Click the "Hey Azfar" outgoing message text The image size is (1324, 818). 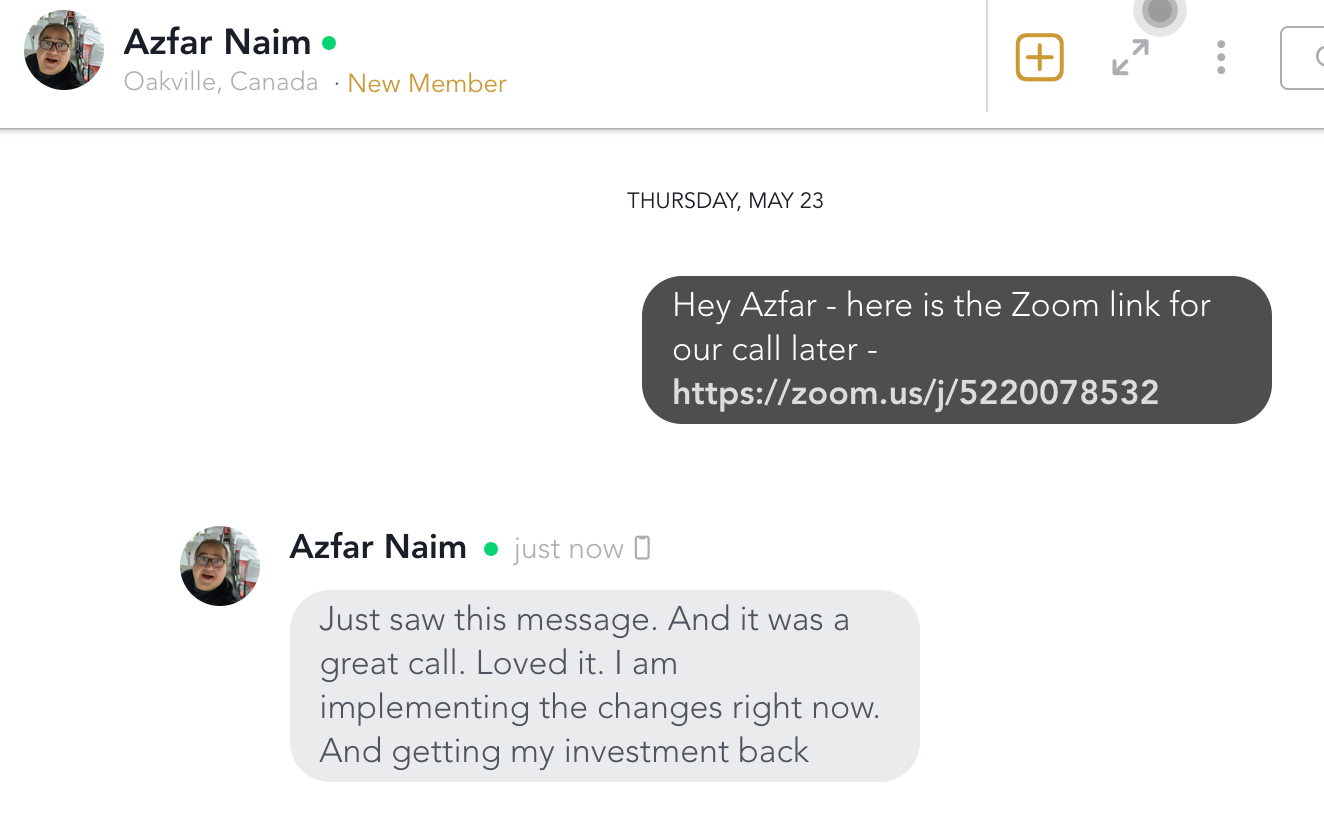tap(941, 305)
